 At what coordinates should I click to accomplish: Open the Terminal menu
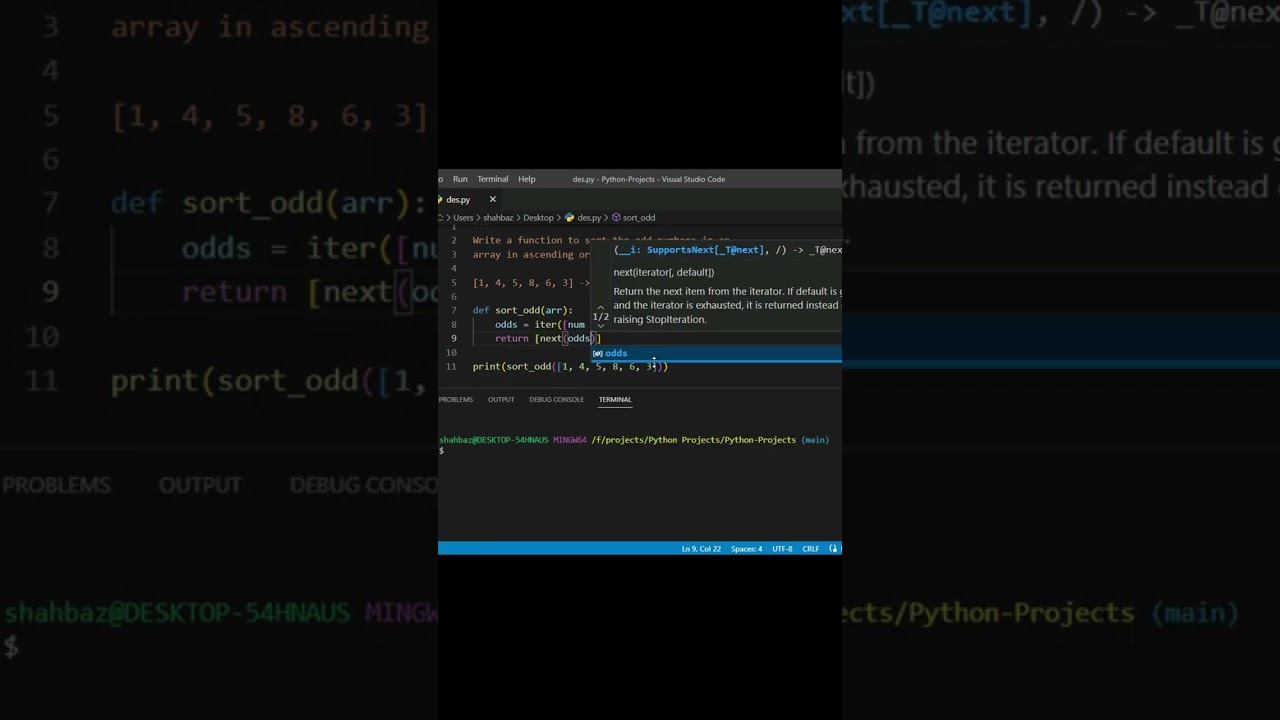click(492, 179)
